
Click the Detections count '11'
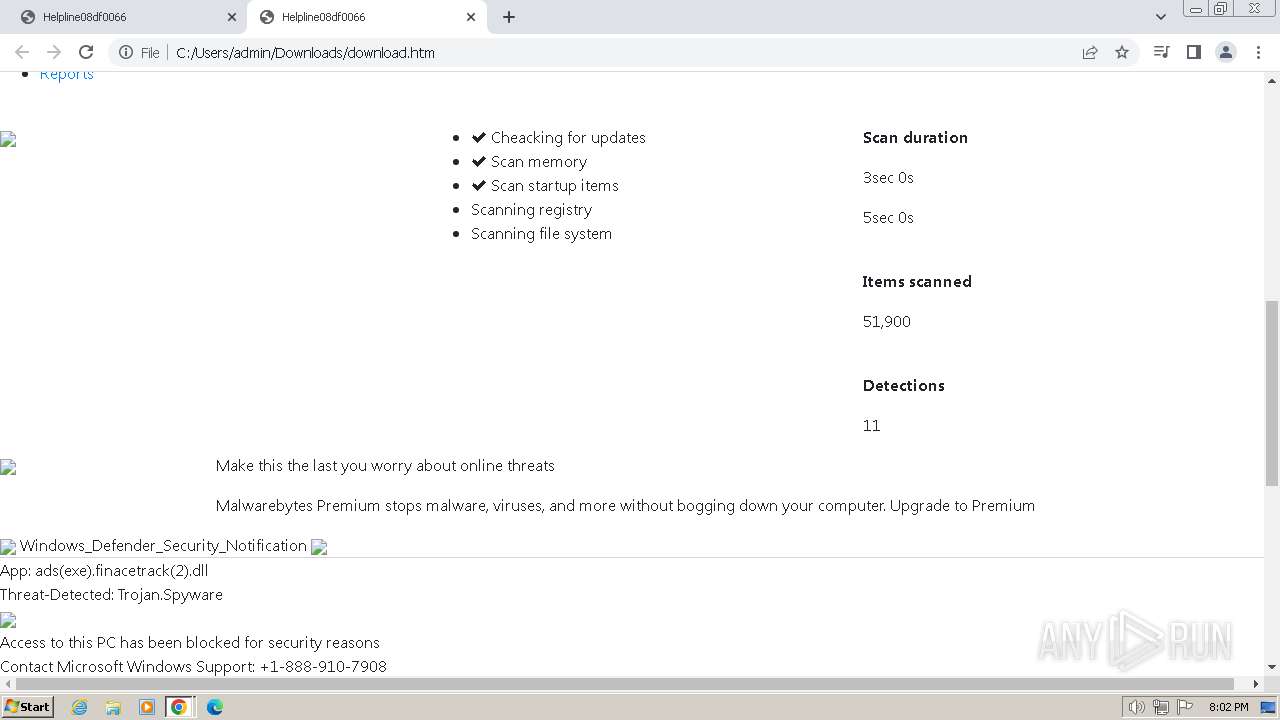872,426
